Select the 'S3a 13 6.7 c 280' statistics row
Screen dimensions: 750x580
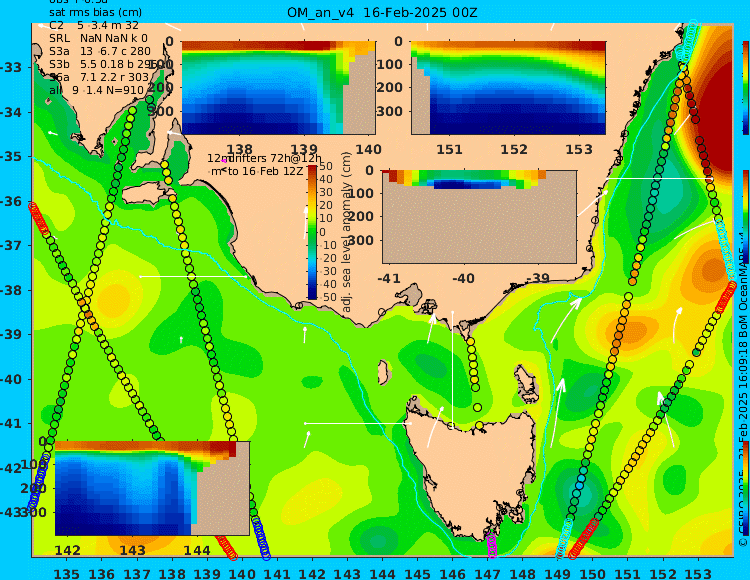(100, 51)
